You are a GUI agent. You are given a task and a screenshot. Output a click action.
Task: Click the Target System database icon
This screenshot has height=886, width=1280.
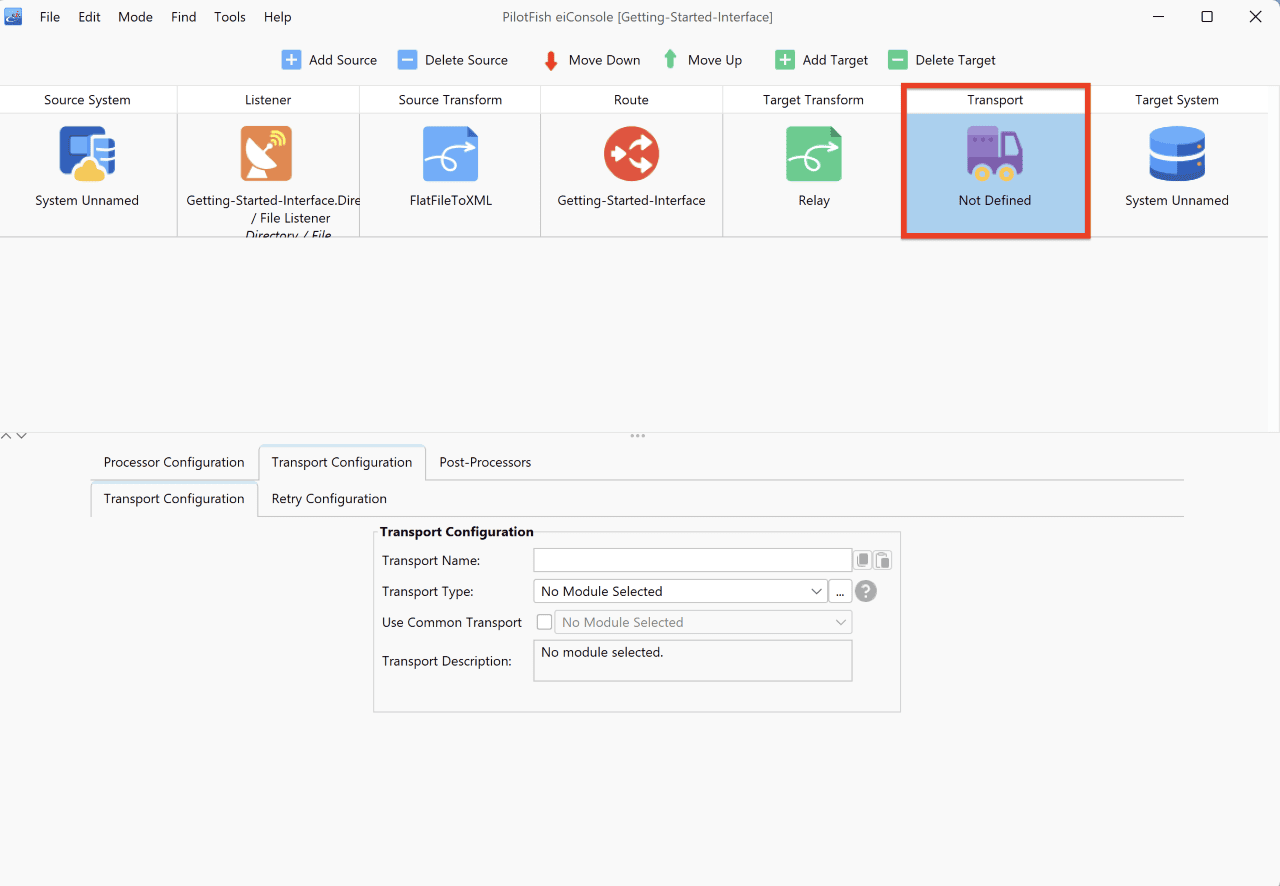[x=1177, y=153]
